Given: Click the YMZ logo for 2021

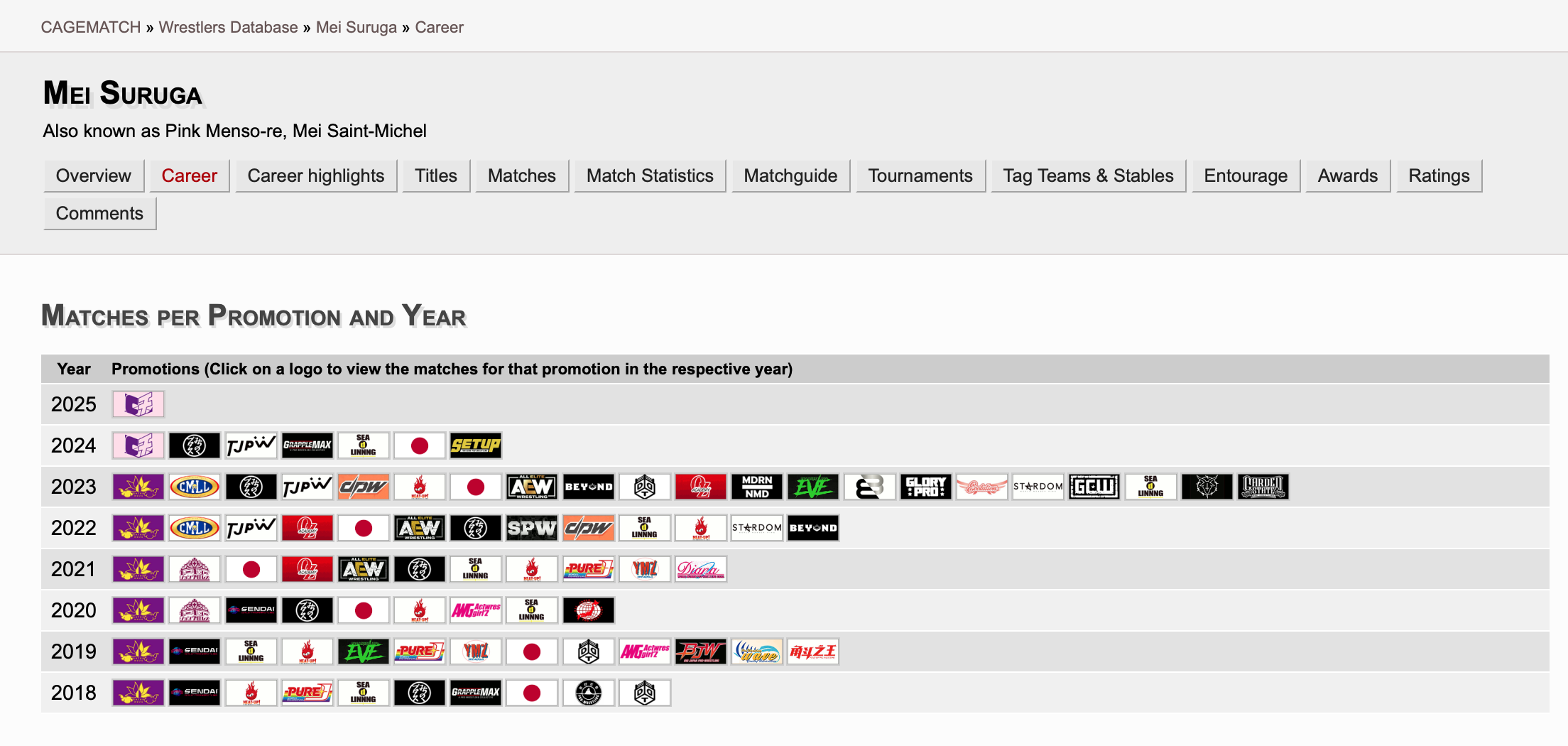Looking at the screenshot, I should pos(645,569).
